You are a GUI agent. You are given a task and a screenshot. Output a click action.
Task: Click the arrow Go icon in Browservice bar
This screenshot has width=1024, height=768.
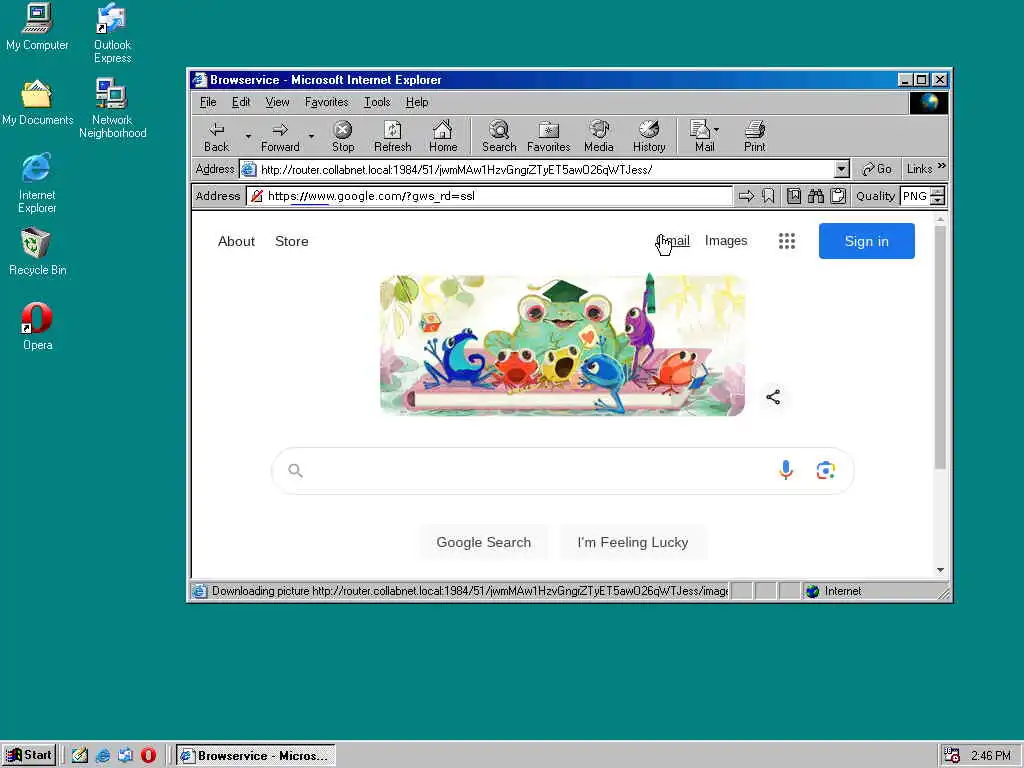click(x=746, y=196)
